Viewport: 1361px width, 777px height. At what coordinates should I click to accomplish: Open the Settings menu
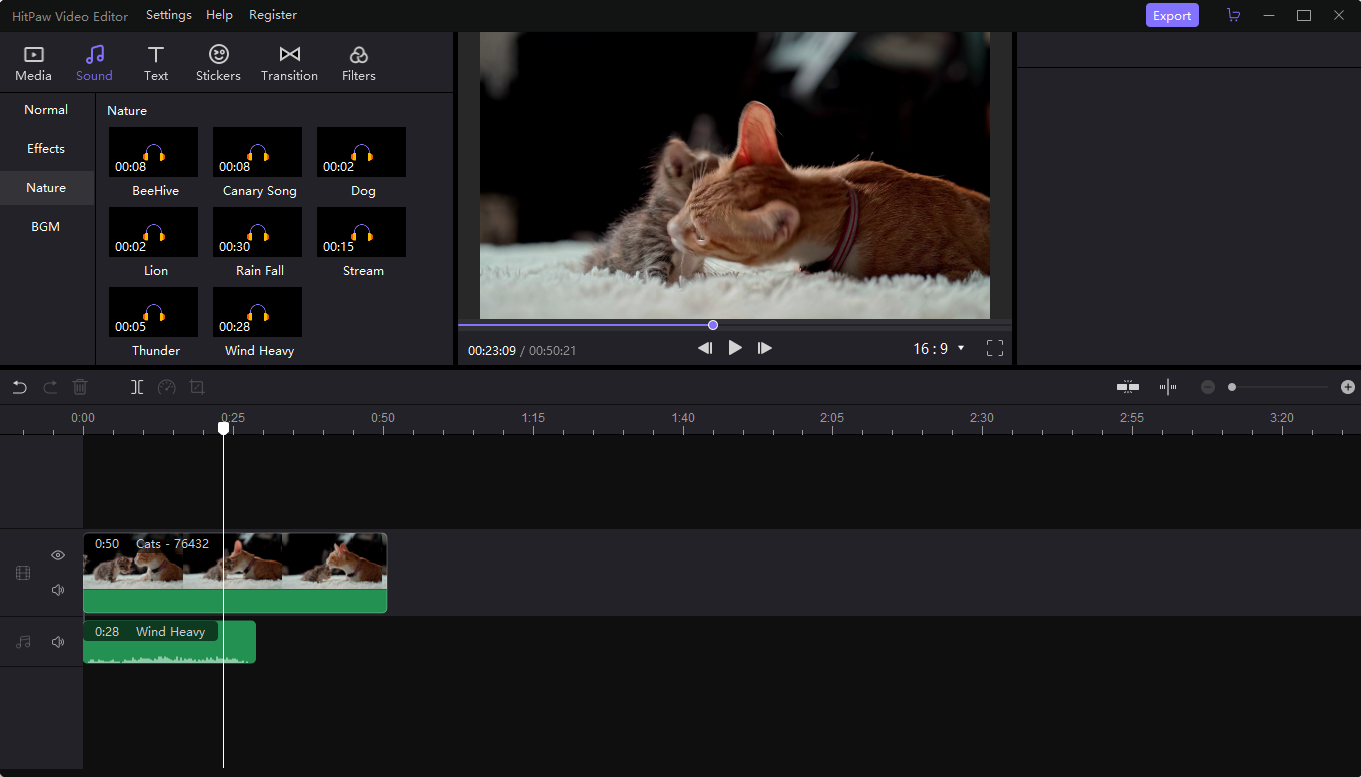coord(168,15)
